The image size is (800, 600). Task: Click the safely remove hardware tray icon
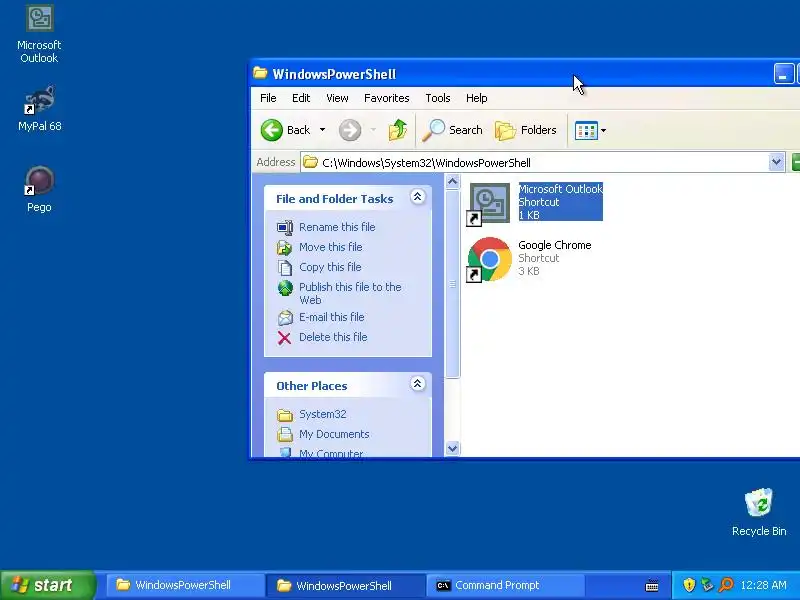pos(707,585)
